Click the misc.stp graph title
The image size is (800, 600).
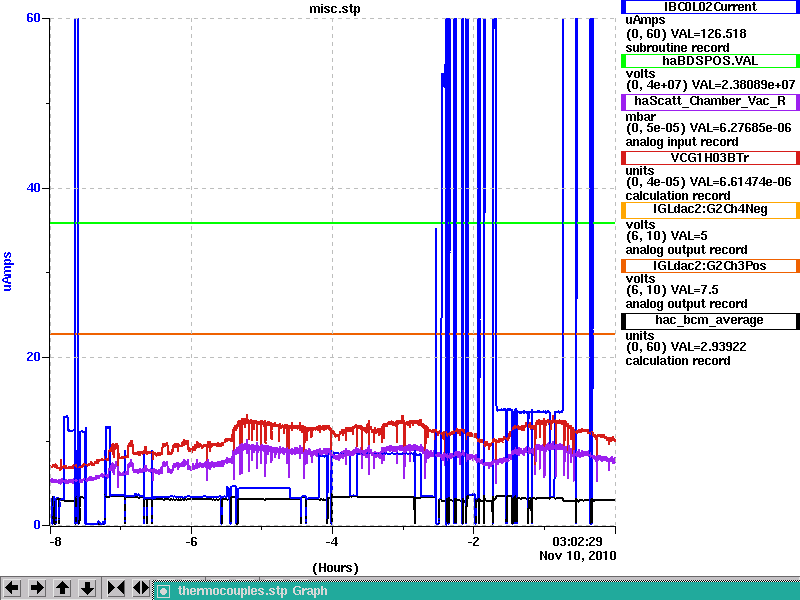pyautogui.click(x=335, y=9)
